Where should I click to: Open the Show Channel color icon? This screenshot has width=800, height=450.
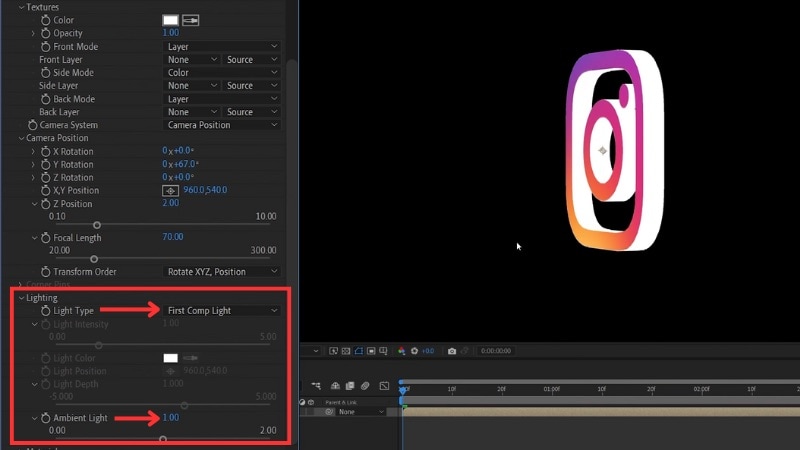click(x=402, y=351)
